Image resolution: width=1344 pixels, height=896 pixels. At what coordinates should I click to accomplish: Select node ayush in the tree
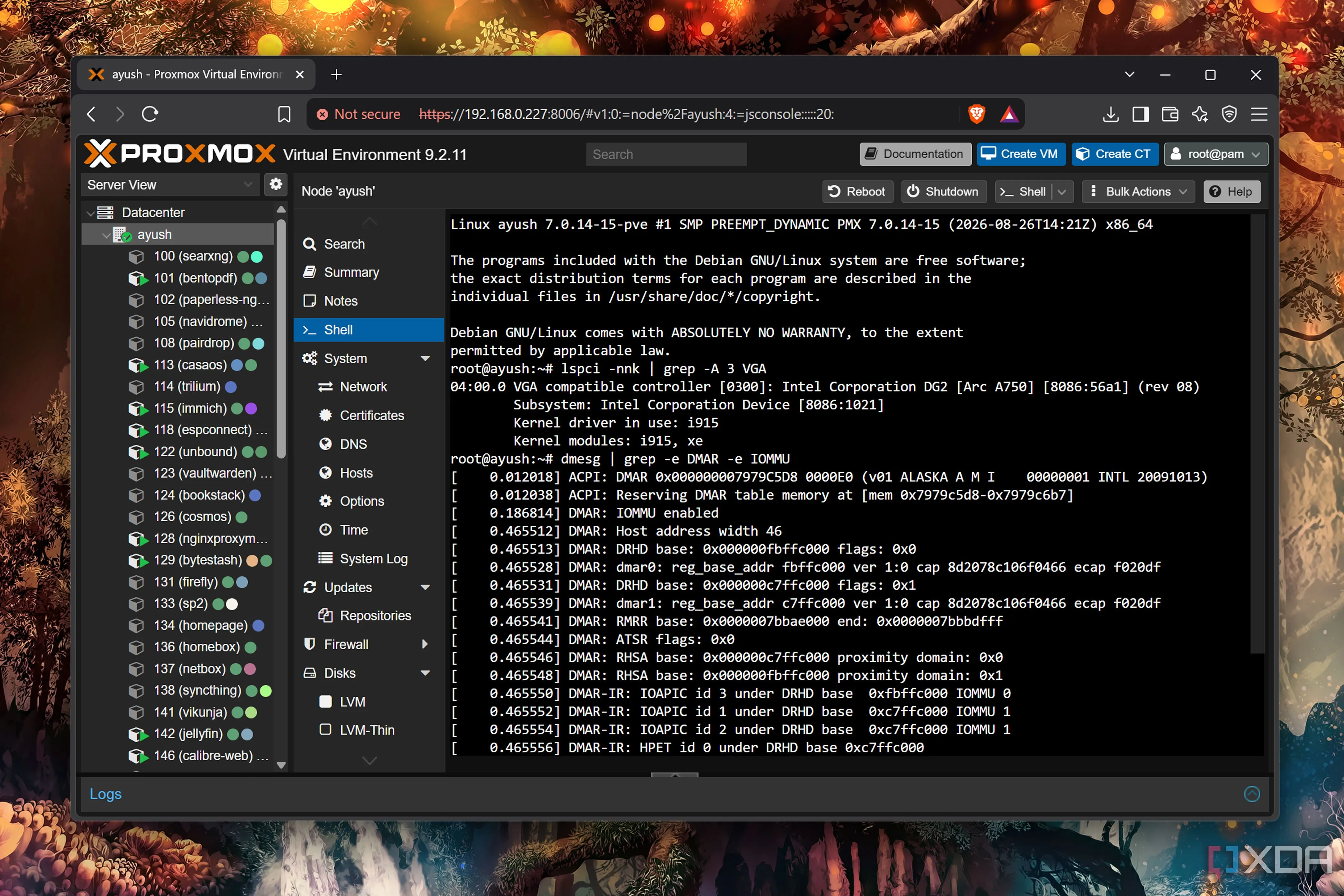point(178,234)
